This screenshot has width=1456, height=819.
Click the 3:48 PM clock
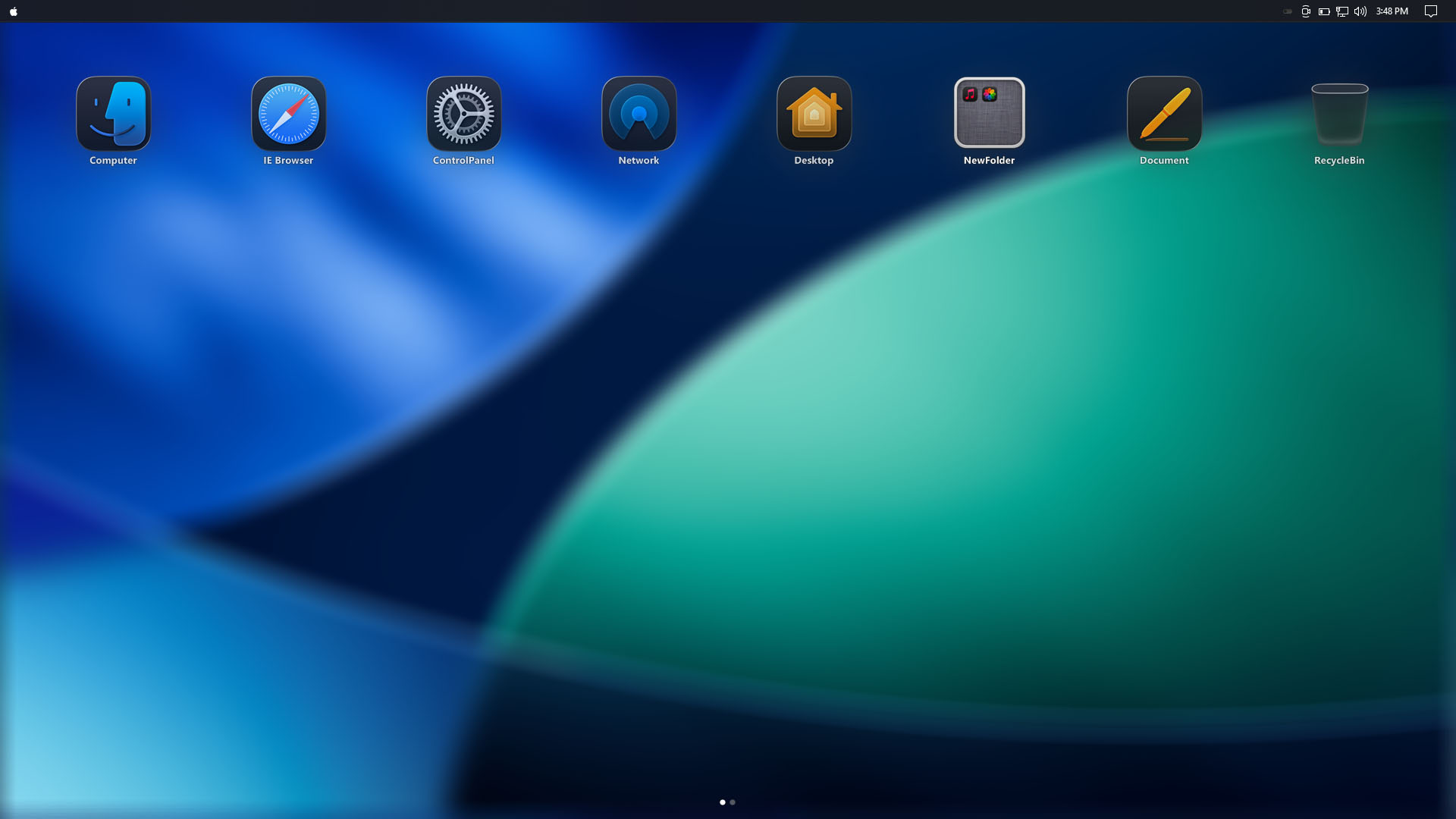[x=1392, y=11]
